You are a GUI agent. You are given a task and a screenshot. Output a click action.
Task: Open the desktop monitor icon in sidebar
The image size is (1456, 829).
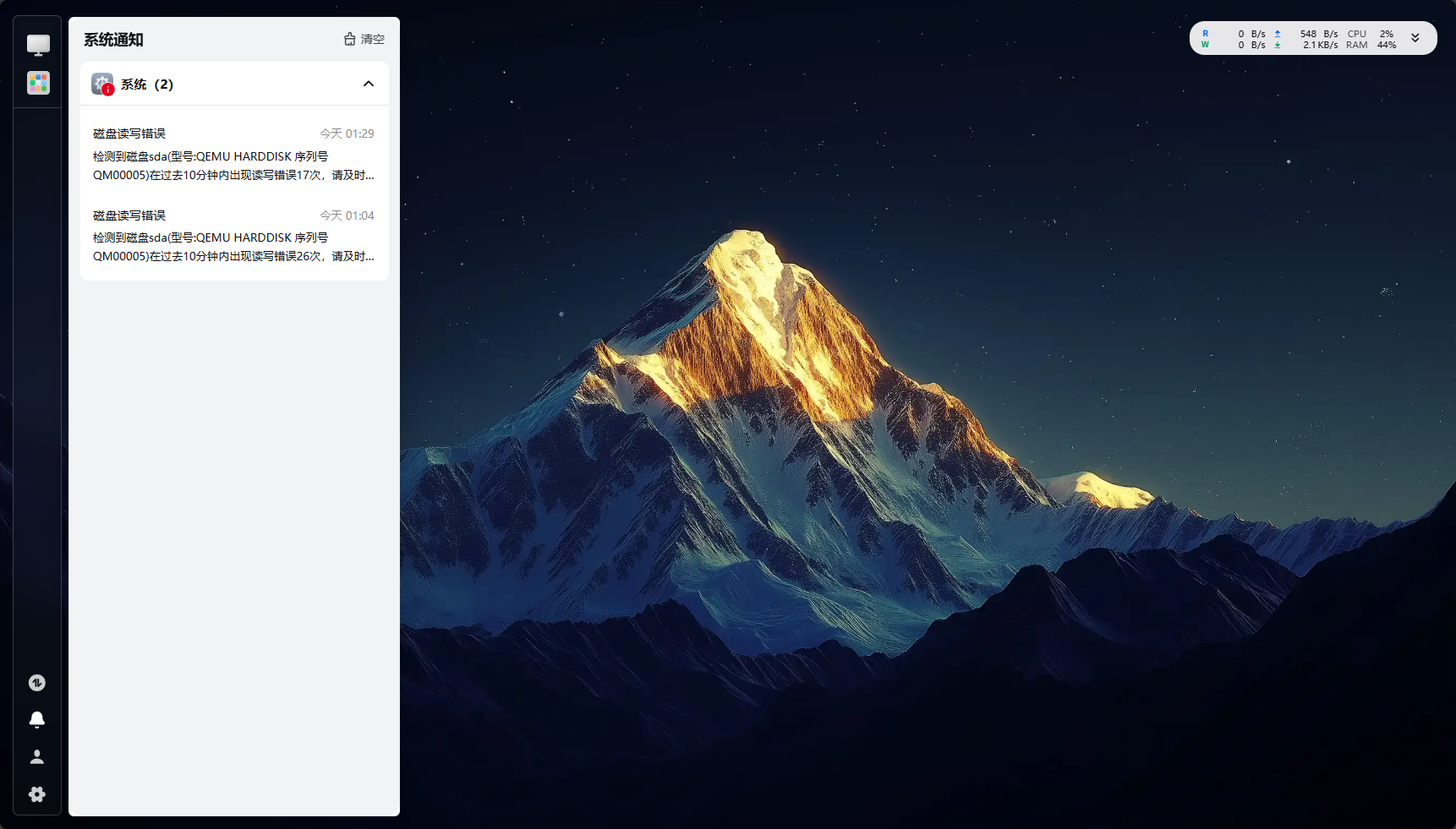click(x=38, y=45)
